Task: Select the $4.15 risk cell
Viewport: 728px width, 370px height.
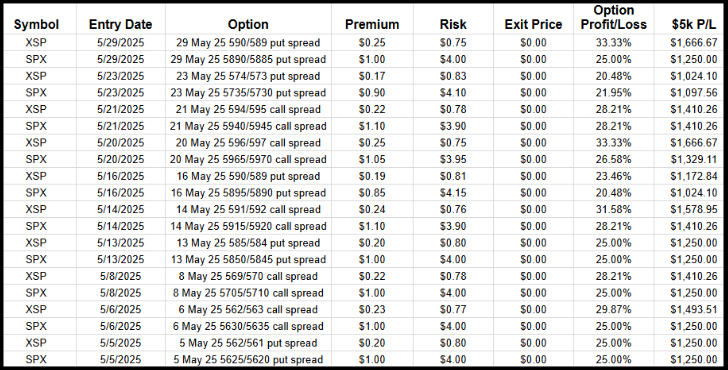Action: pyautogui.click(x=453, y=193)
